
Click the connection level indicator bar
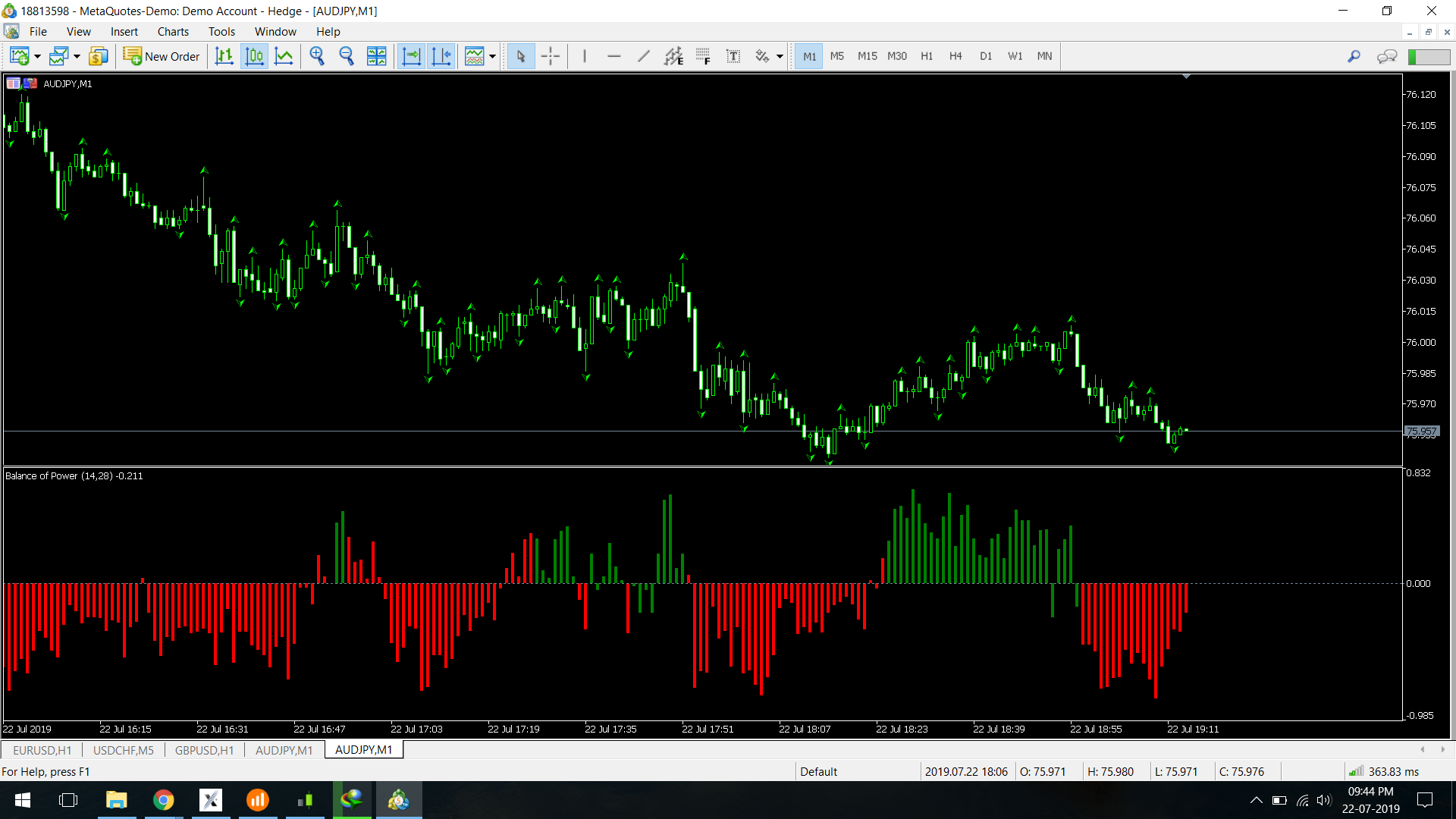[1429, 56]
